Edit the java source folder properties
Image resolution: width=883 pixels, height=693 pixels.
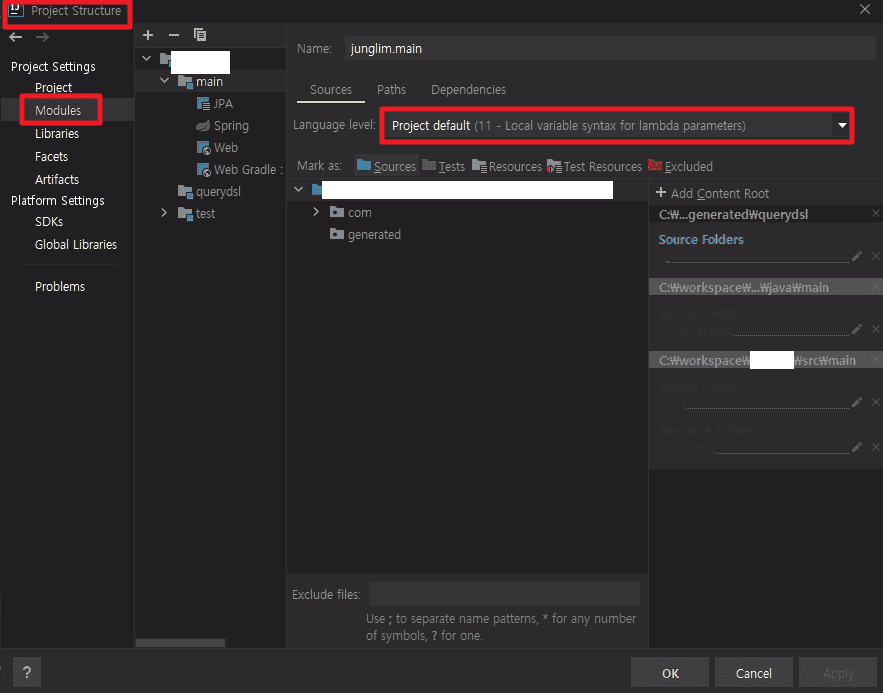point(857,403)
